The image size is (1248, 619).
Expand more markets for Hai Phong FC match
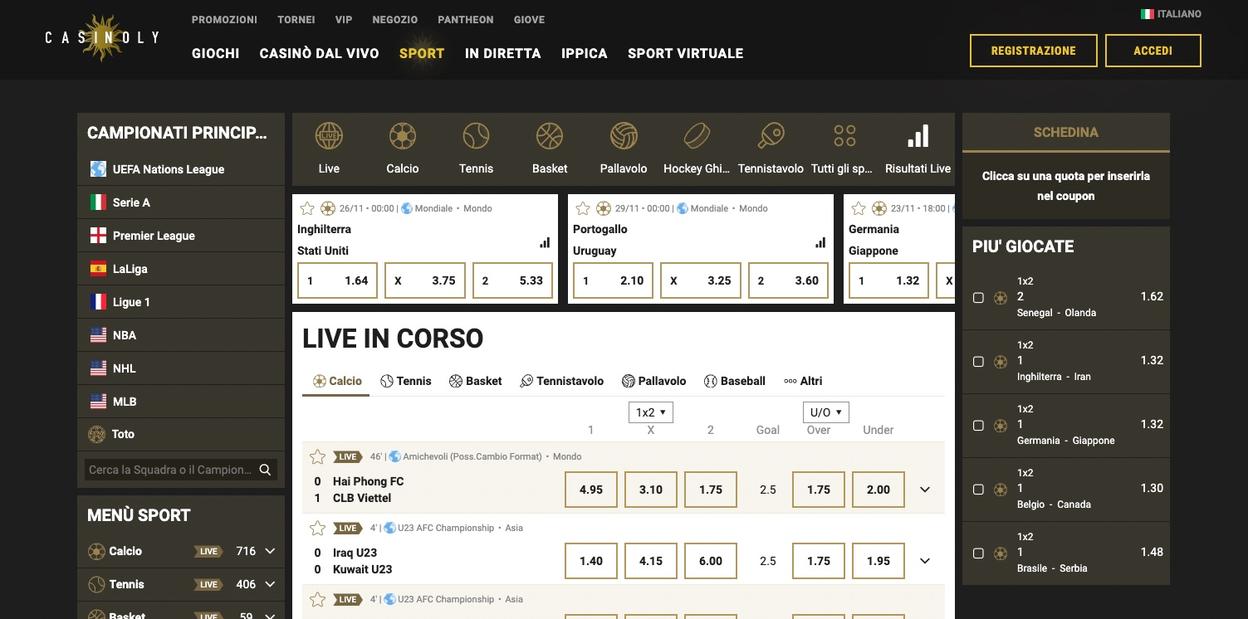[x=925, y=490]
